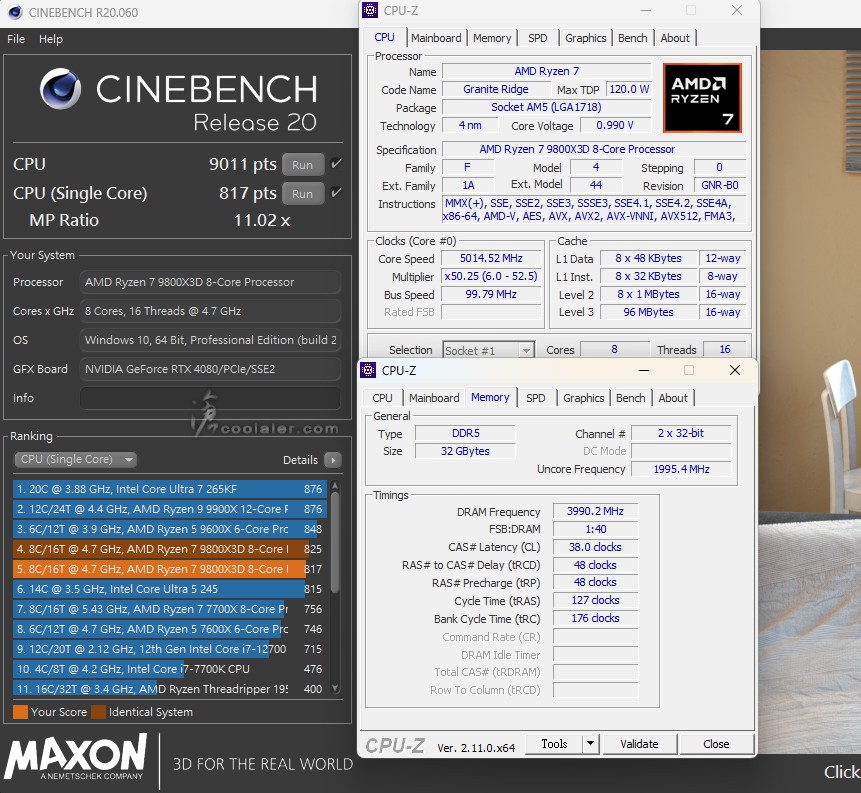
Task: Switch to Graphics tab in lower CPU-Z window
Action: point(583,398)
